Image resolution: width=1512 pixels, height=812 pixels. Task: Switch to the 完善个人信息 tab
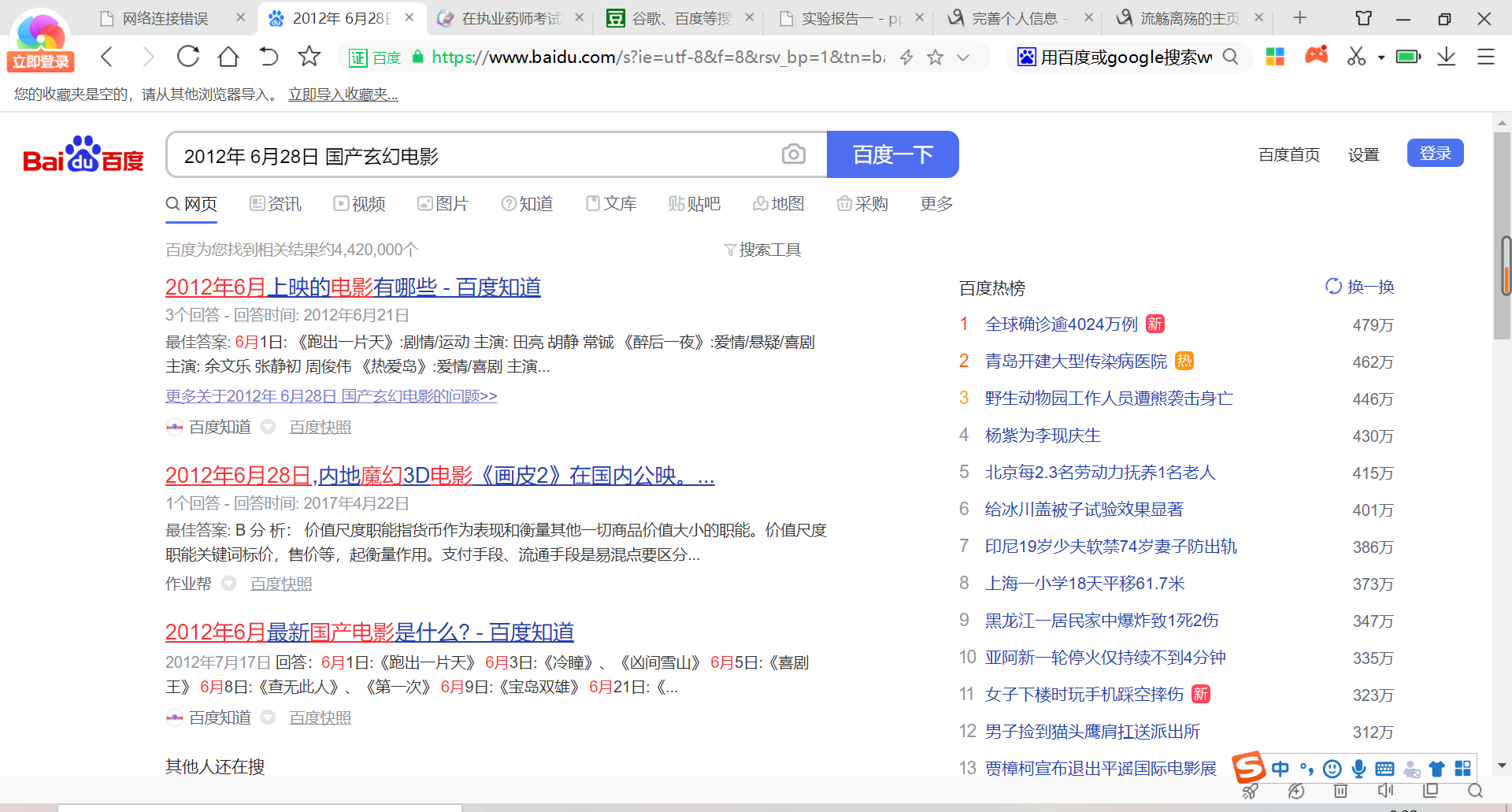1020,18
